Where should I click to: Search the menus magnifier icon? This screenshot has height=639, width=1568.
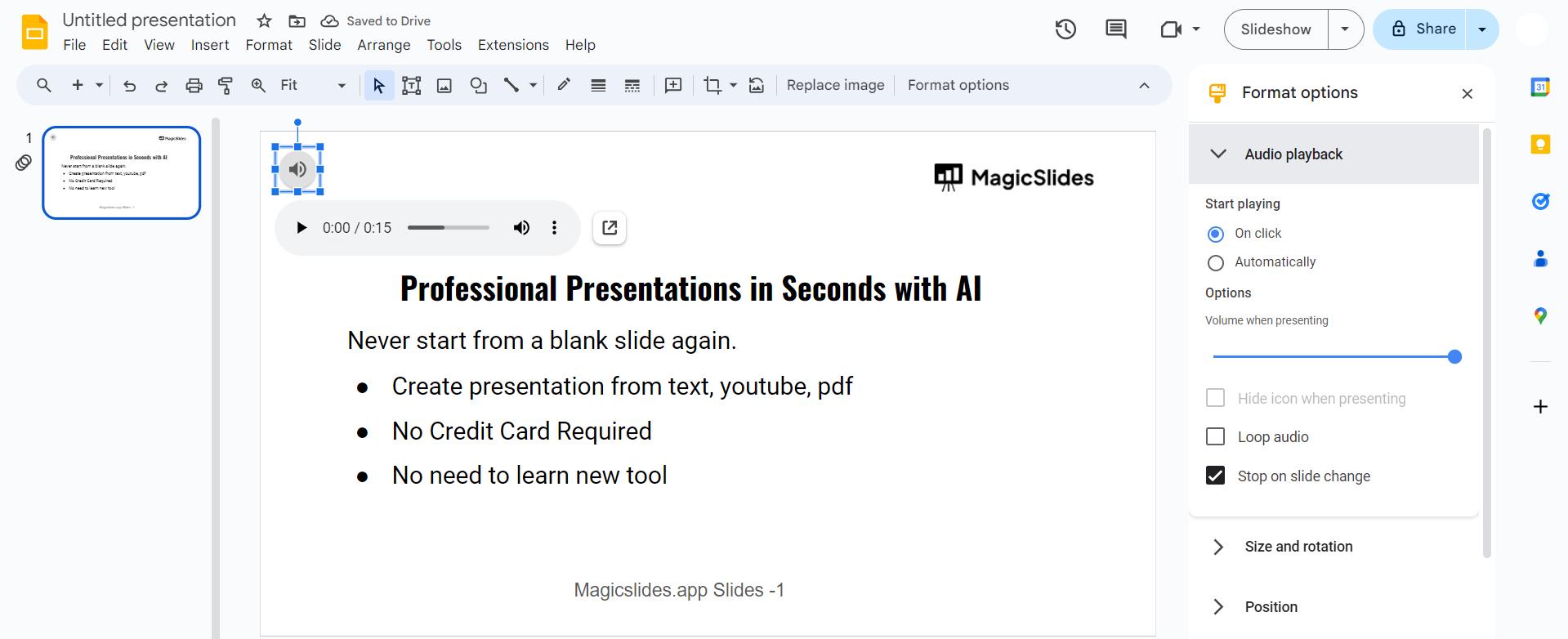(44, 85)
